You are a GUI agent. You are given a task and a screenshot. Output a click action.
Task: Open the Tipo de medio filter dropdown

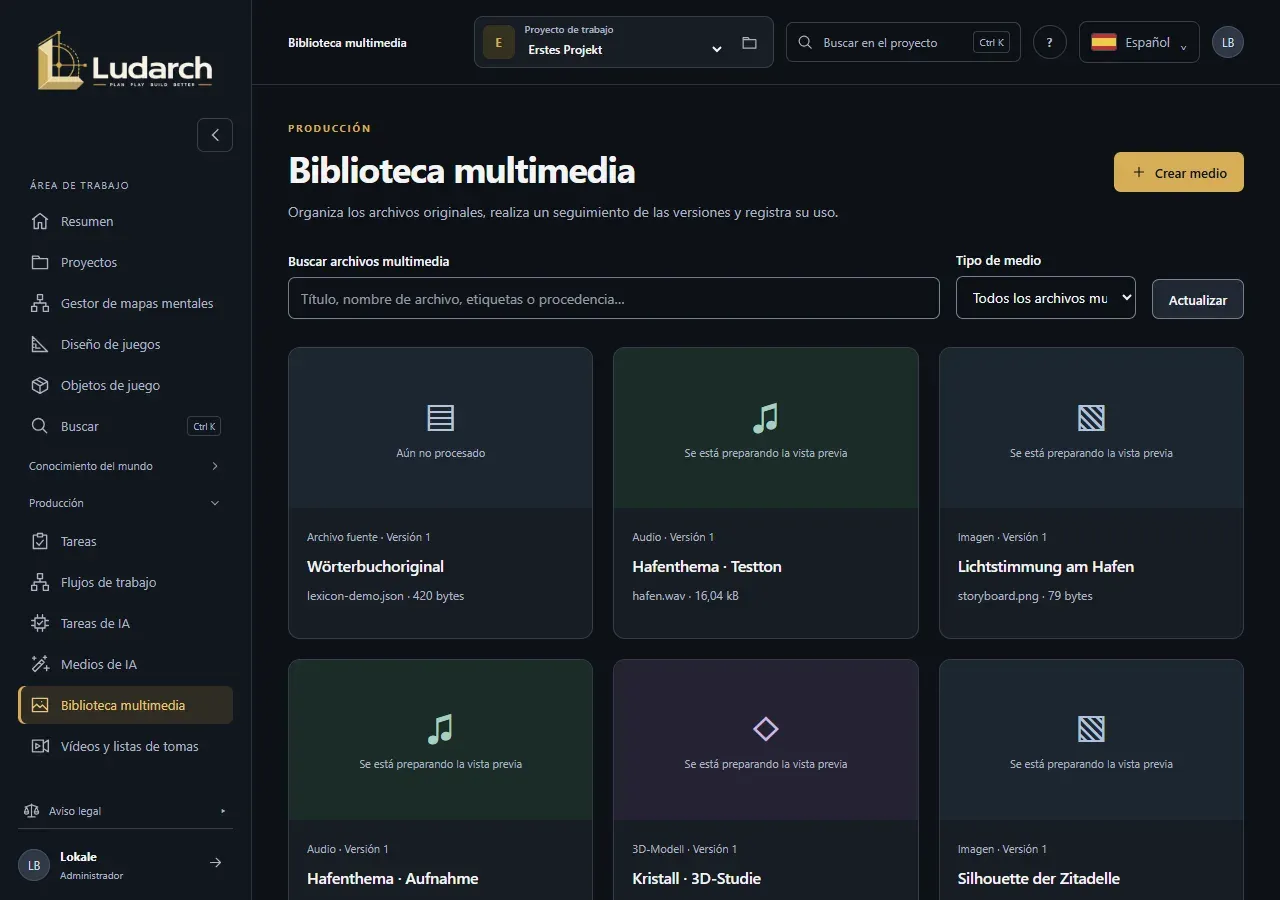(1046, 298)
